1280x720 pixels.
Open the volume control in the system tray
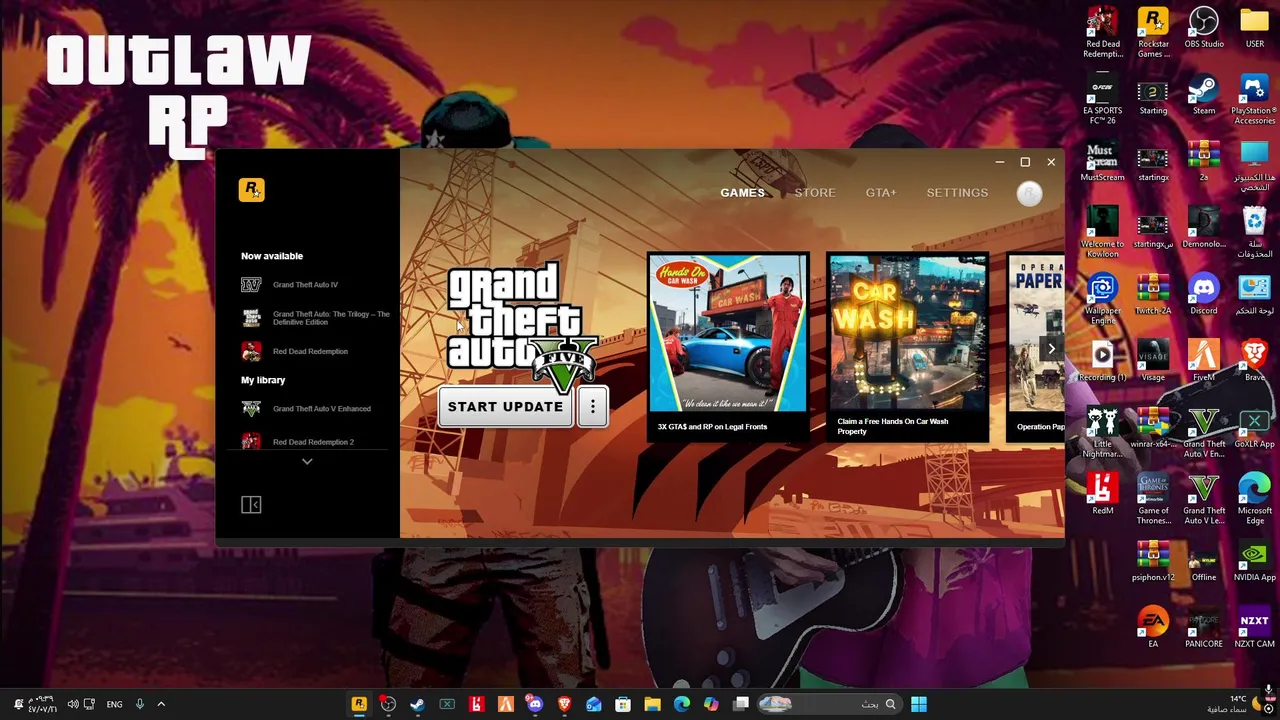coord(73,704)
